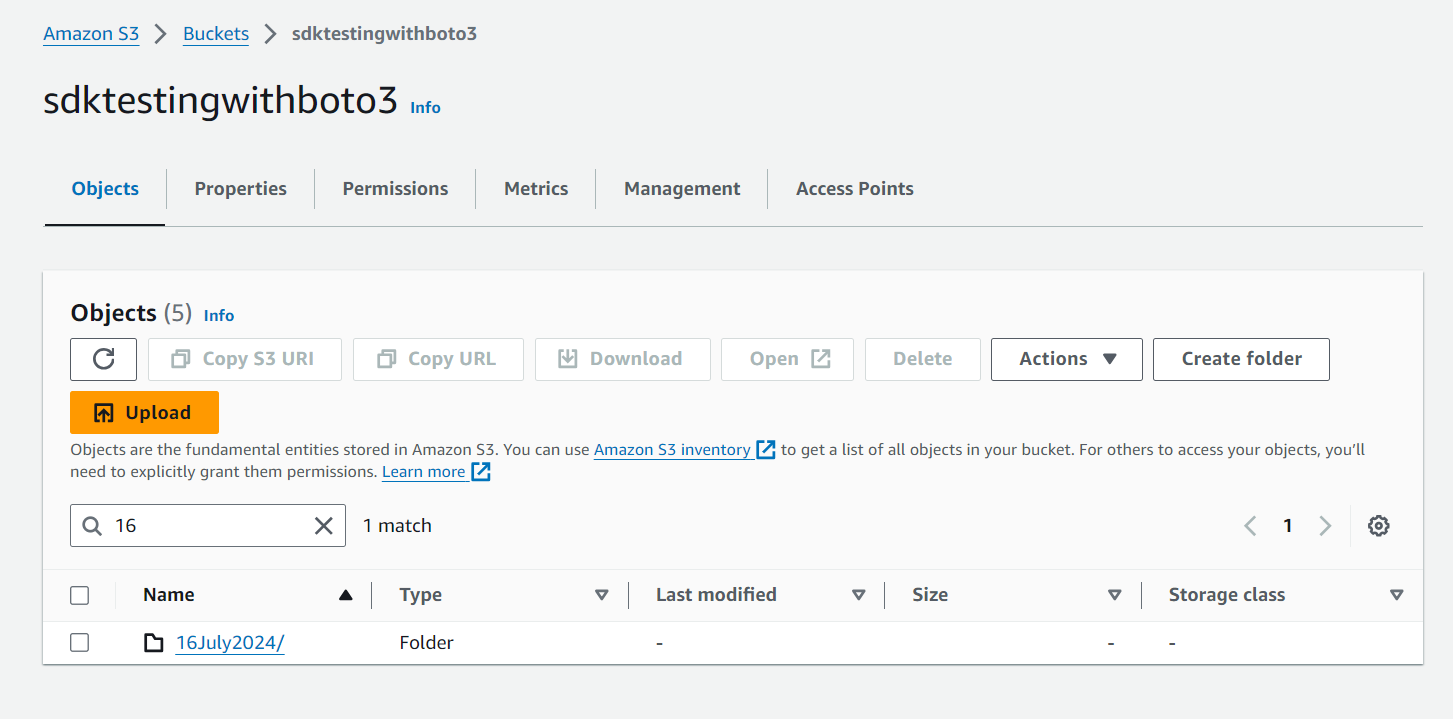Viewport: 1453px width, 719px height.
Task: Click the refresh objects icon button
Action: coord(103,359)
